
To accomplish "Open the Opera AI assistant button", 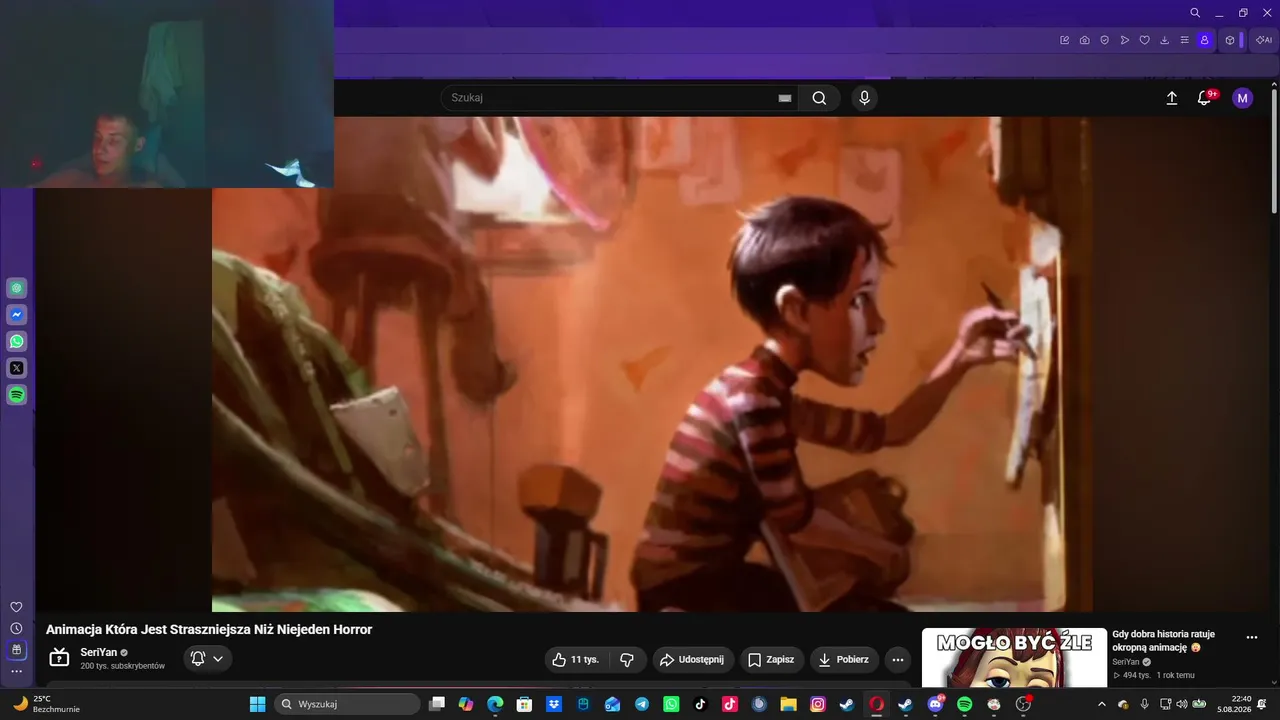I will (1264, 40).
